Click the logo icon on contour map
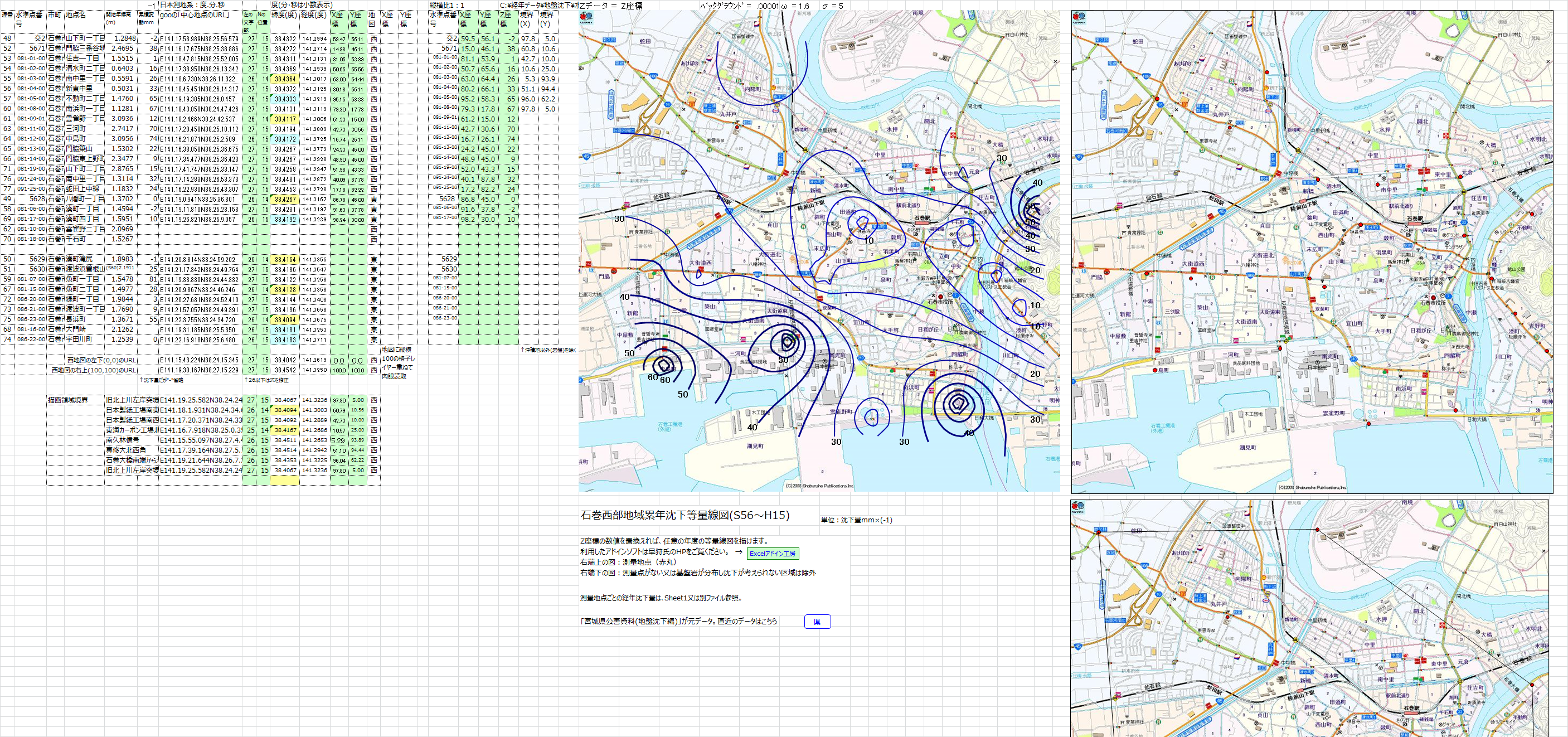This screenshot has width=1568, height=737. pyautogui.click(x=587, y=16)
